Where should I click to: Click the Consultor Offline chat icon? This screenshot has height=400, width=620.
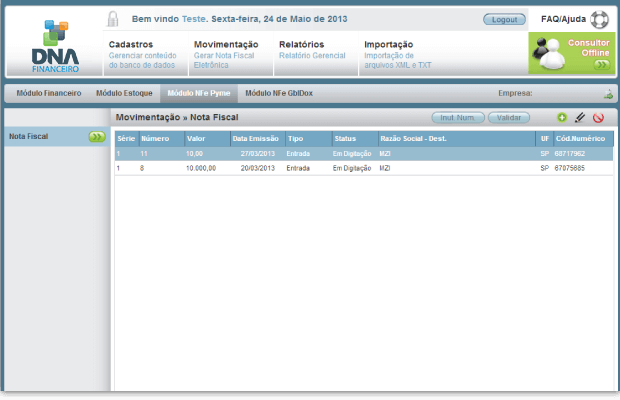[572, 53]
